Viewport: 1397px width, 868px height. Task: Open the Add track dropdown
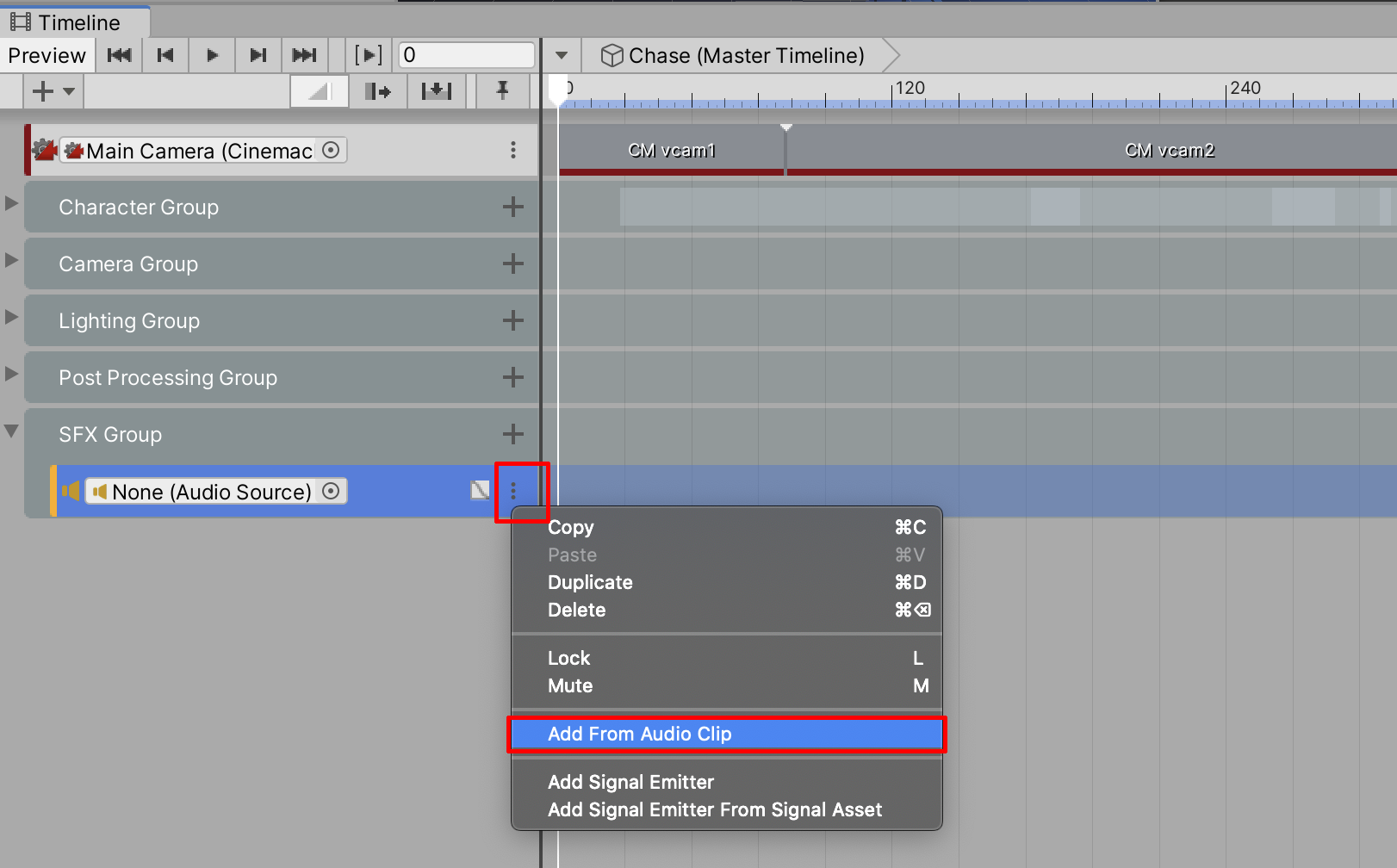tap(53, 91)
